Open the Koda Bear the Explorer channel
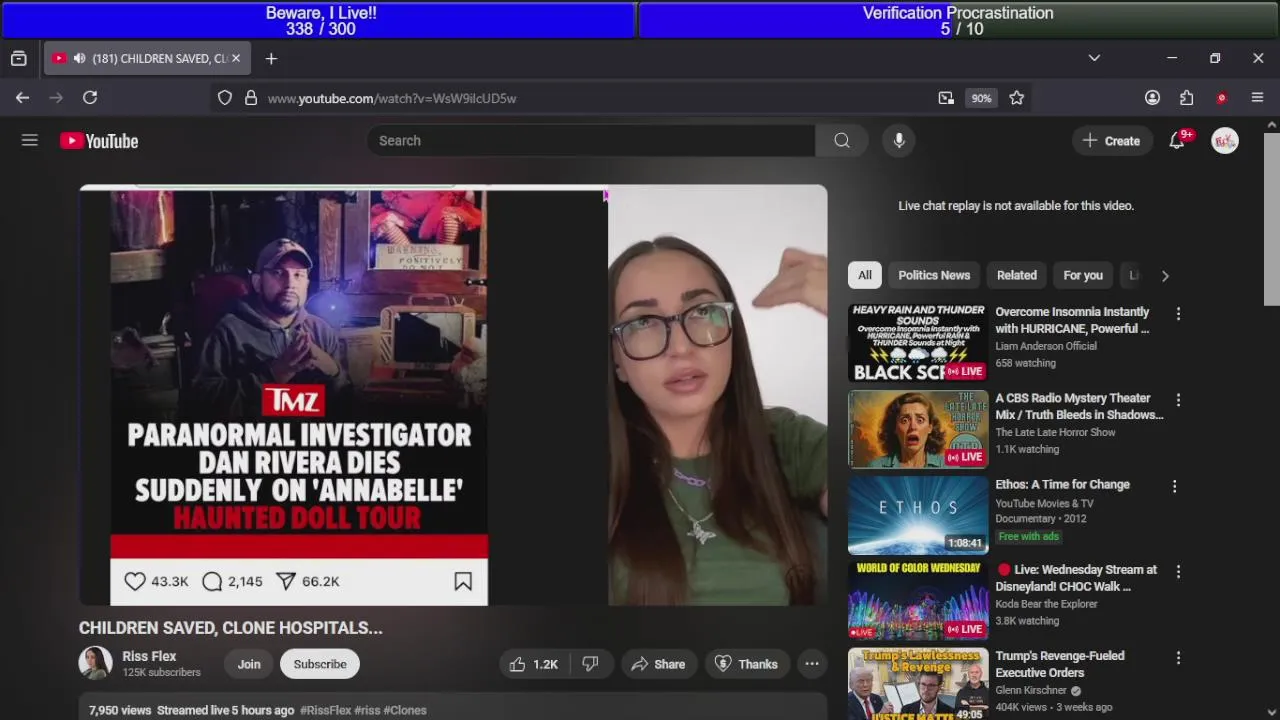 click(x=1046, y=604)
